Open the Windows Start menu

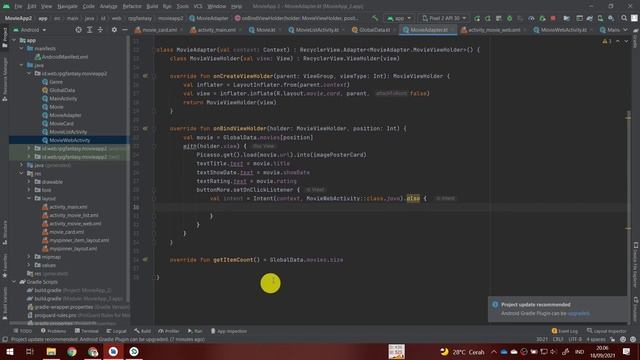pyautogui.click(x=9, y=351)
